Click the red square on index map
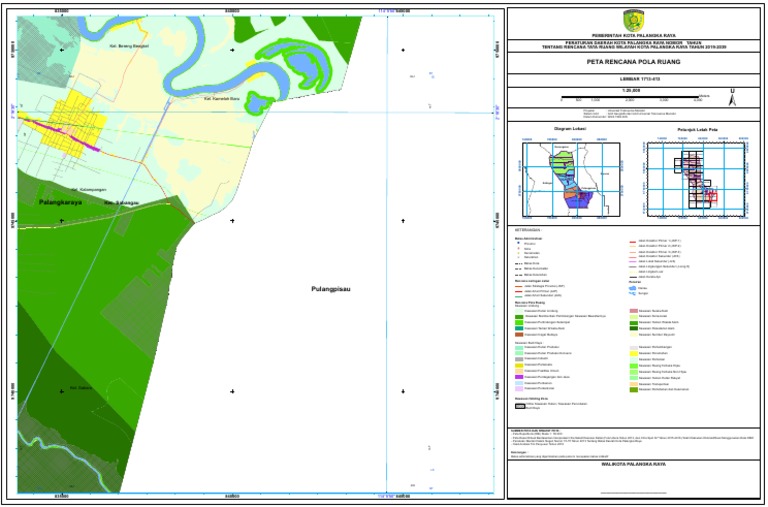This screenshot has width=768, height=507. click(x=711, y=195)
